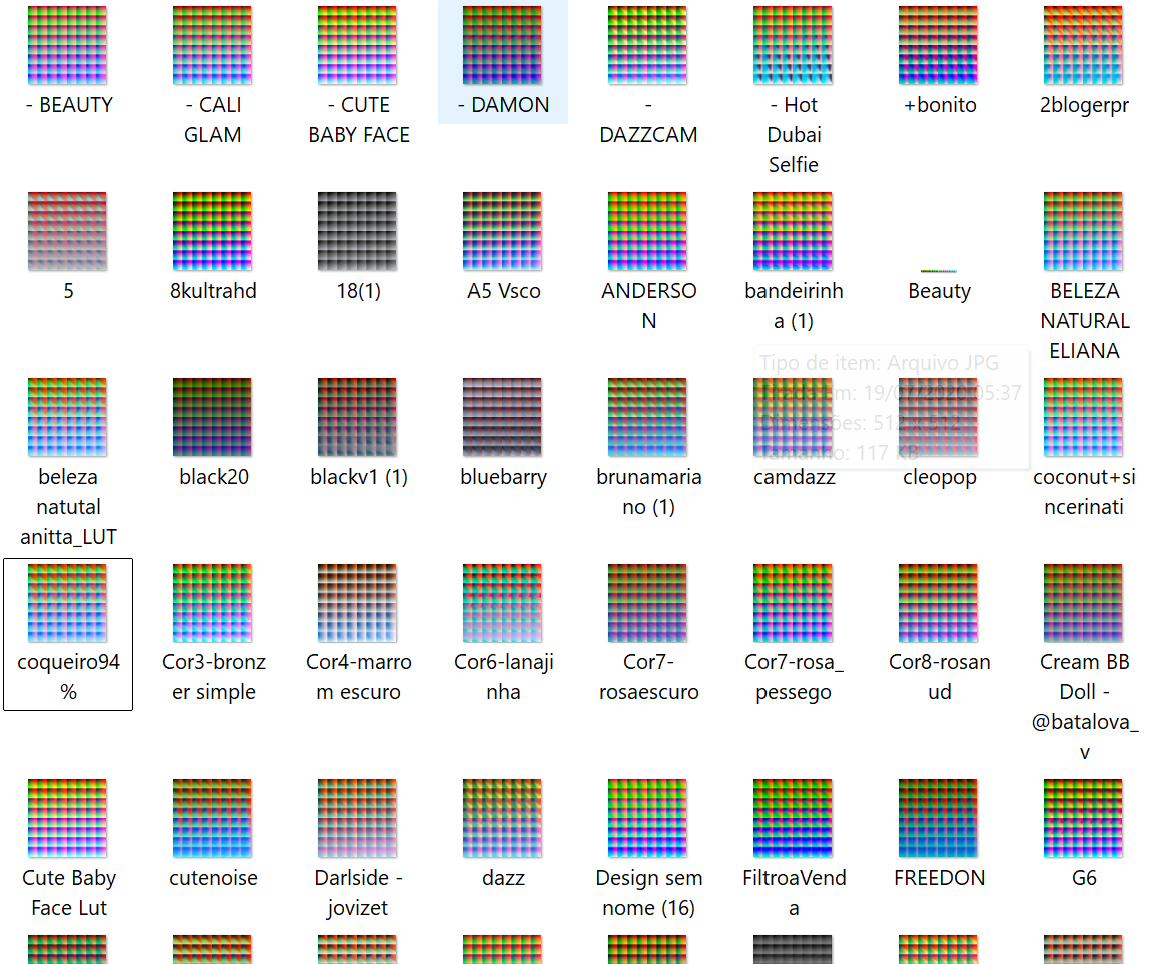This screenshot has width=1149, height=964.
Task: Select the '- BEAUTY' LUT file thumbnail
Action: (68, 46)
